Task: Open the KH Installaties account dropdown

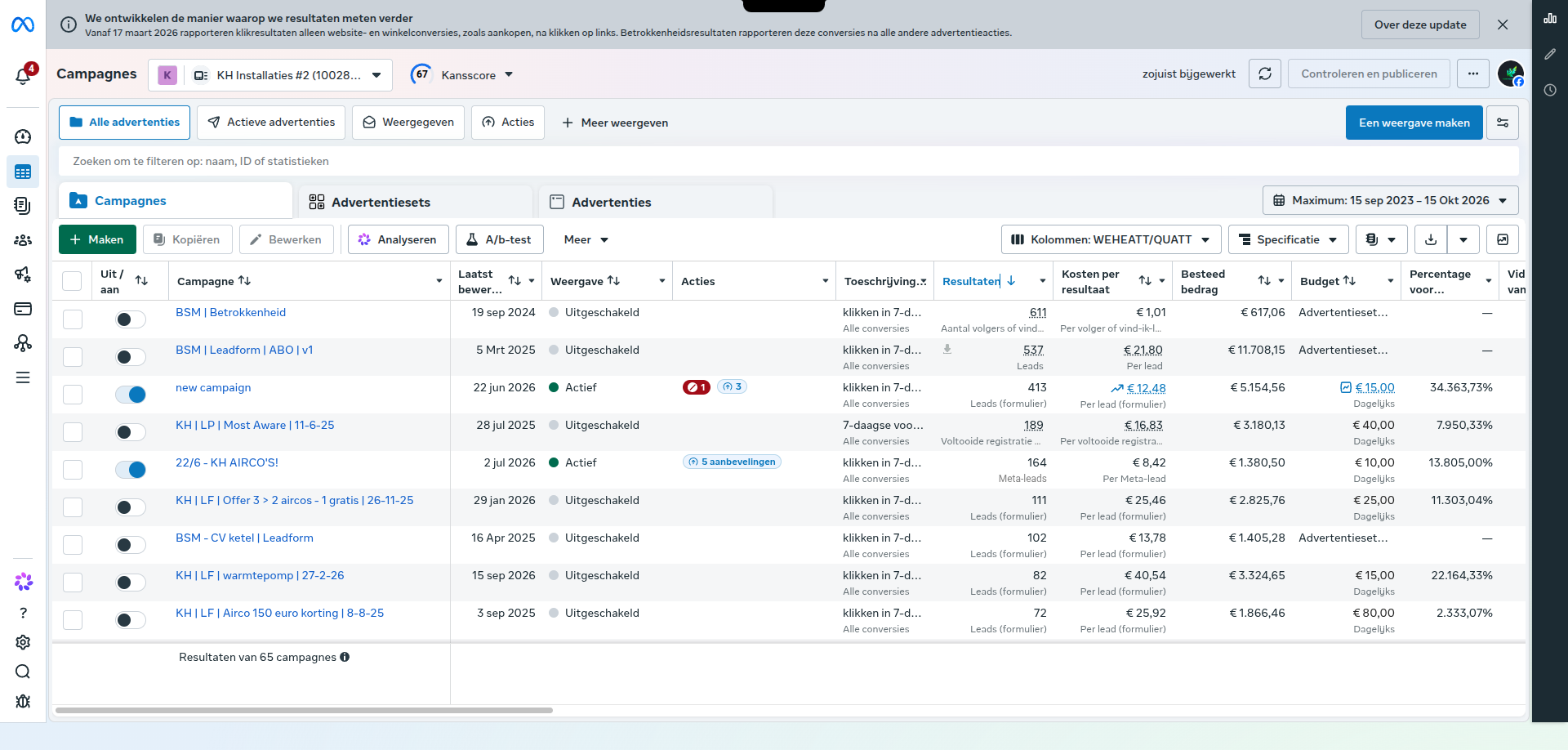Action: coord(270,75)
